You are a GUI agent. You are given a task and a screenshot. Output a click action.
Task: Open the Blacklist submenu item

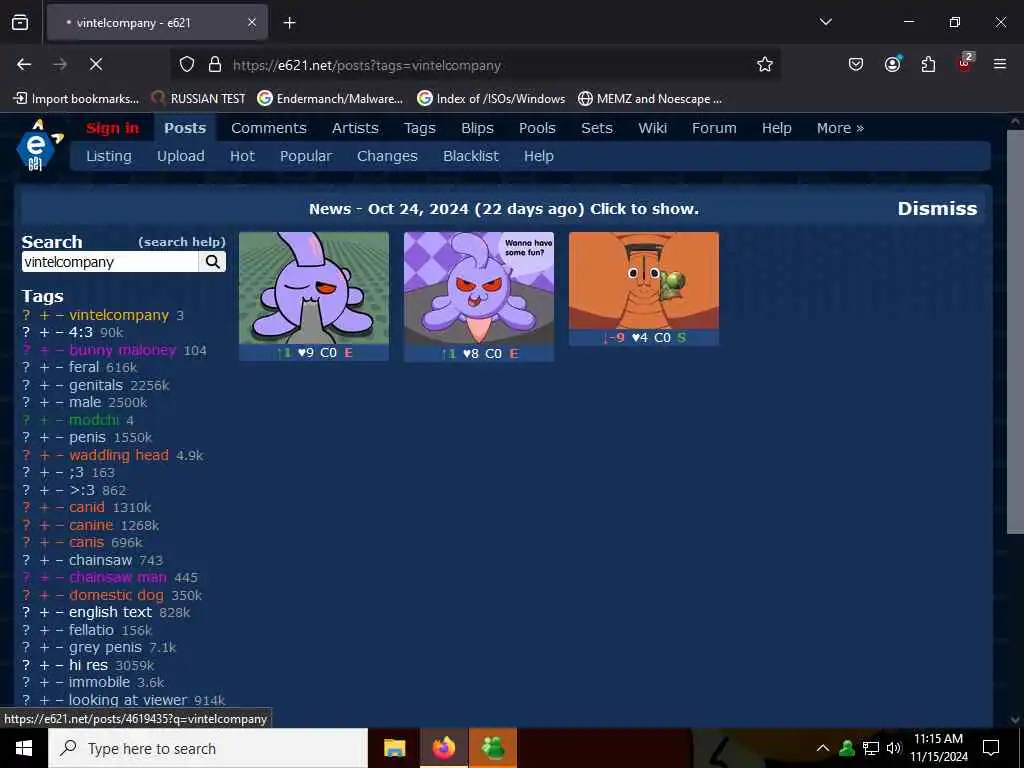click(x=470, y=156)
